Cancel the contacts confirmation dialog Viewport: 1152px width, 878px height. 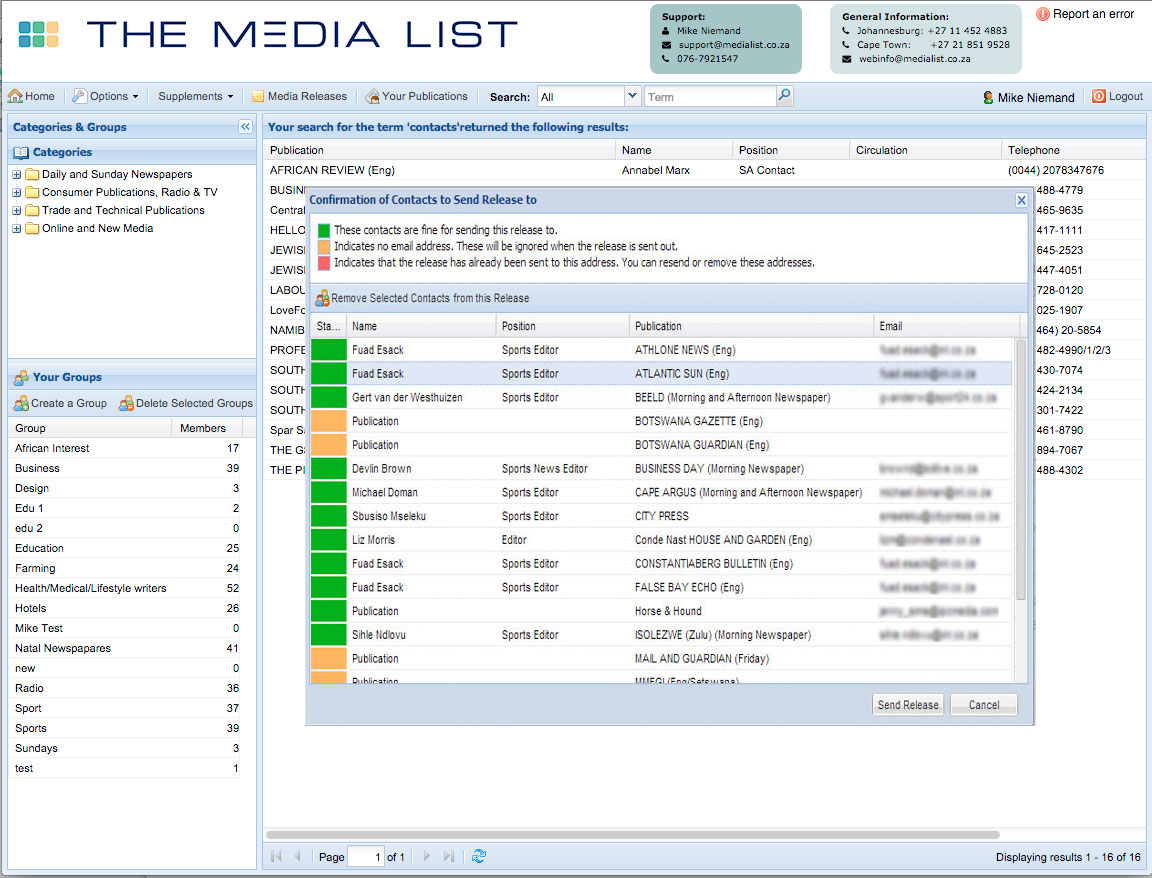tap(983, 704)
